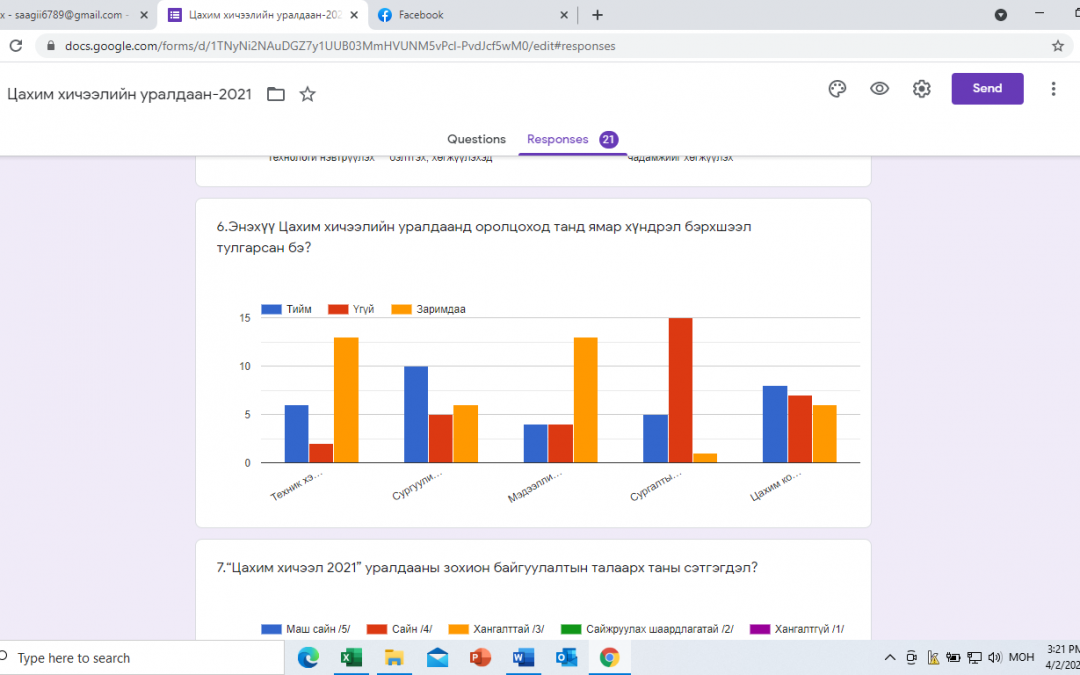
Task: Preview the form with the eye icon
Action: point(880,89)
